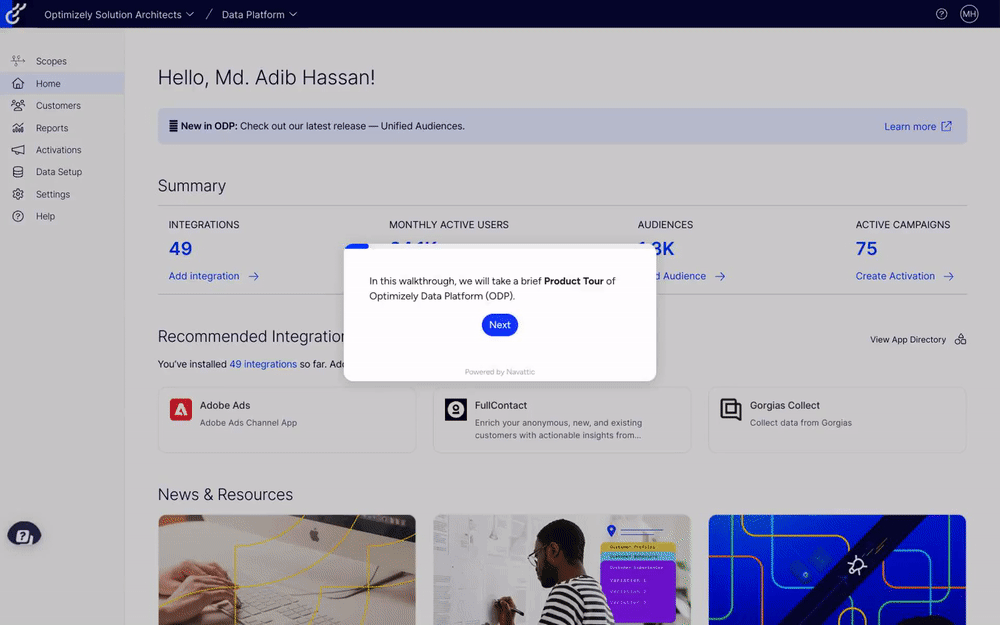Click the View App Directory icon
The width and height of the screenshot is (1000, 625).
960,340
